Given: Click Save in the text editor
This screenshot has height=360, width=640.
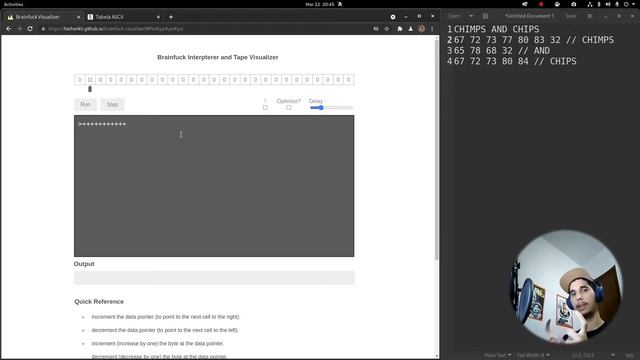Looking at the screenshot, I should [570, 16].
